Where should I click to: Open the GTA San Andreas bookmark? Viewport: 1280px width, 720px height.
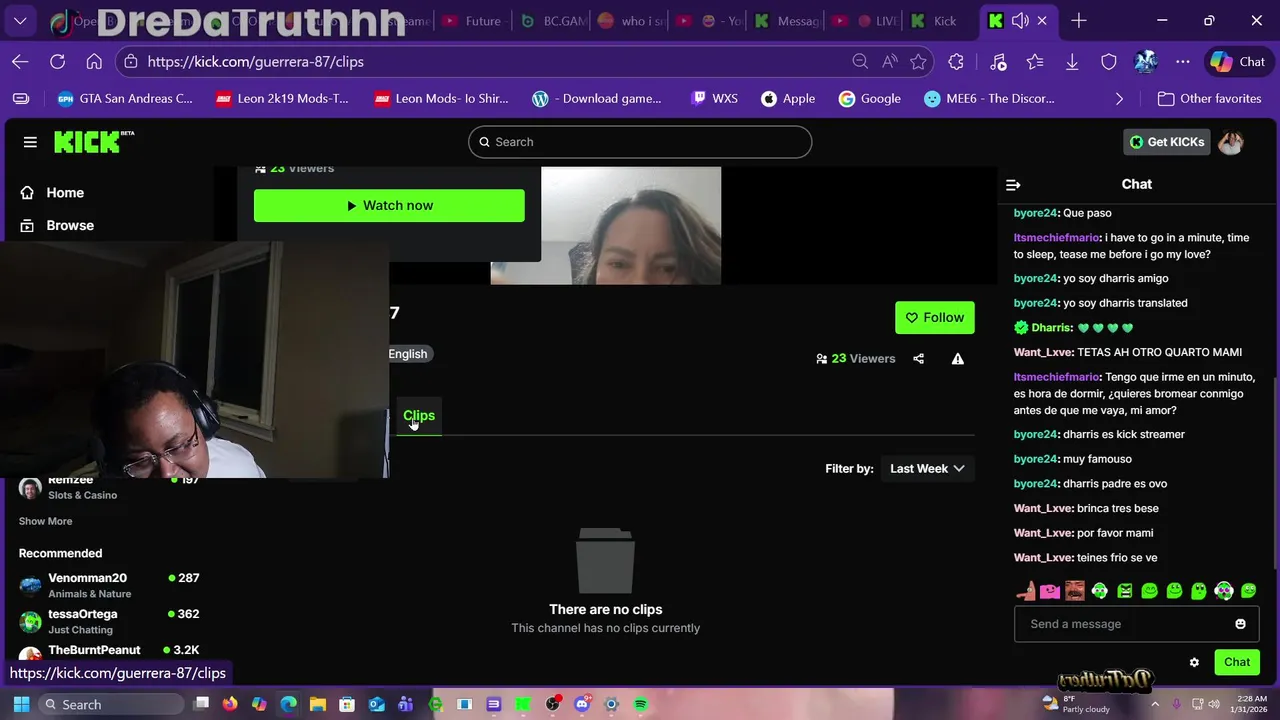click(x=125, y=99)
